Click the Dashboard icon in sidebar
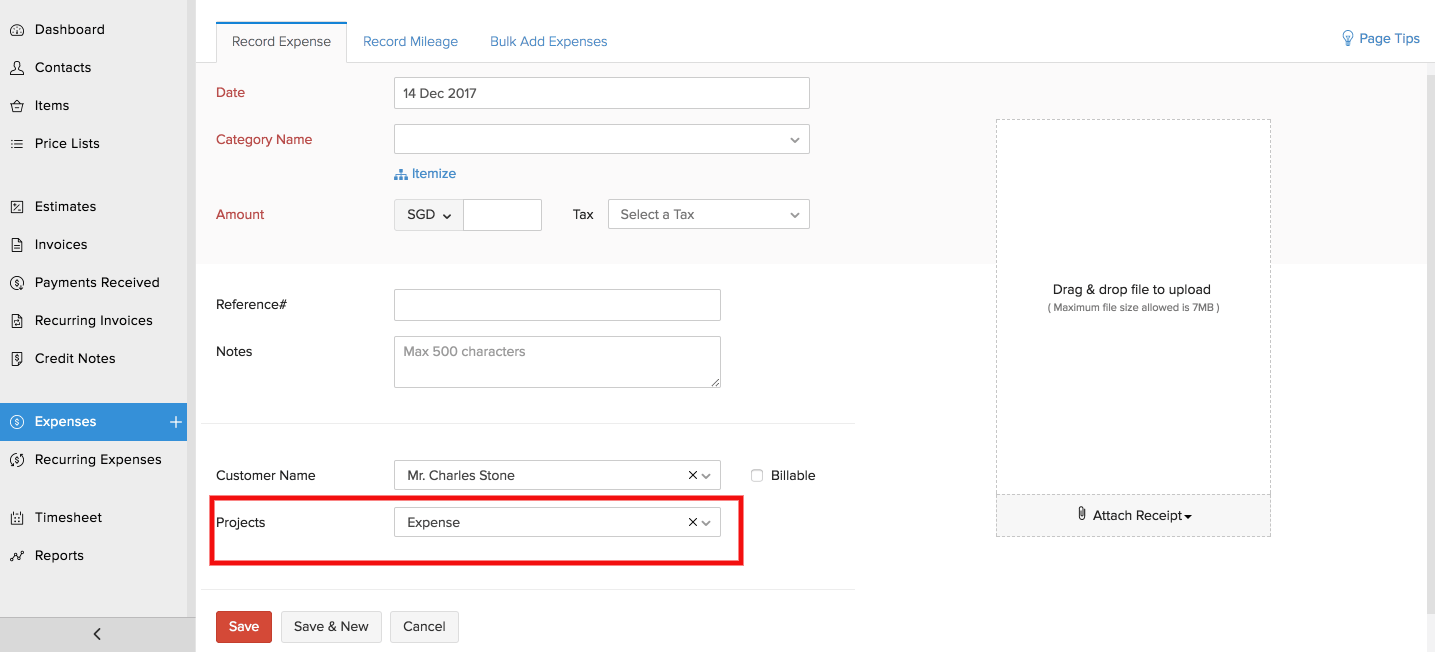This screenshot has width=1435, height=652. click(17, 30)
